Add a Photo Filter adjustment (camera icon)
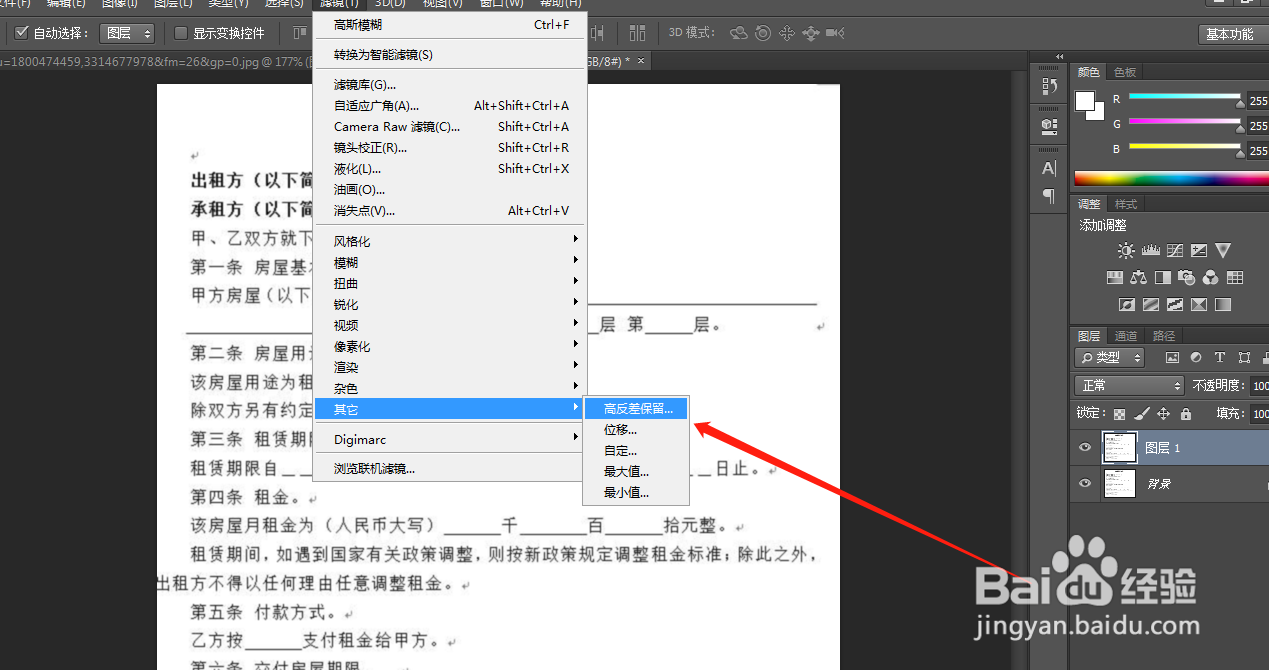This screenshot has height=670, width=1269. click(1187, 278)
